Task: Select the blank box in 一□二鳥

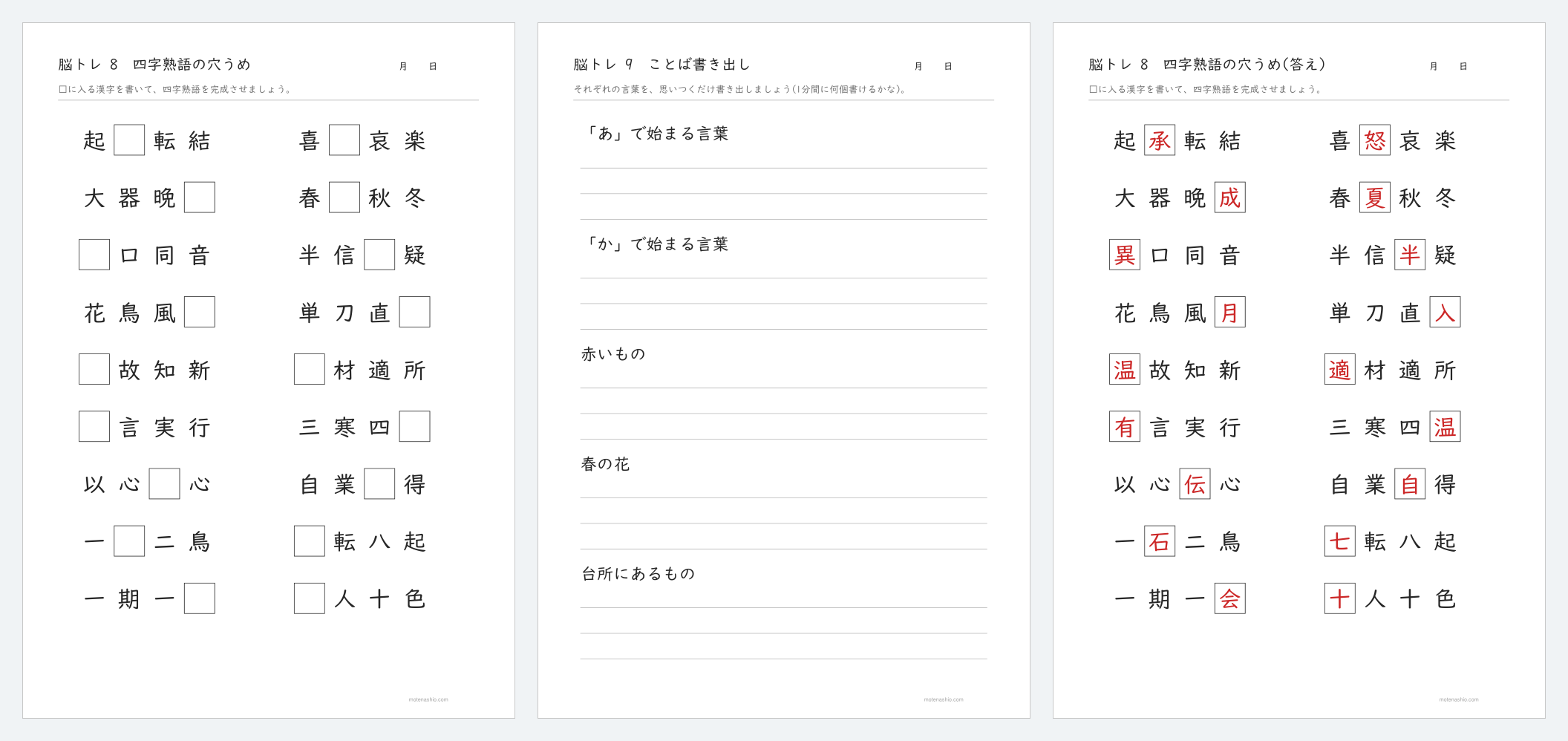Action: pyautogui.click(x=129, y=541)
